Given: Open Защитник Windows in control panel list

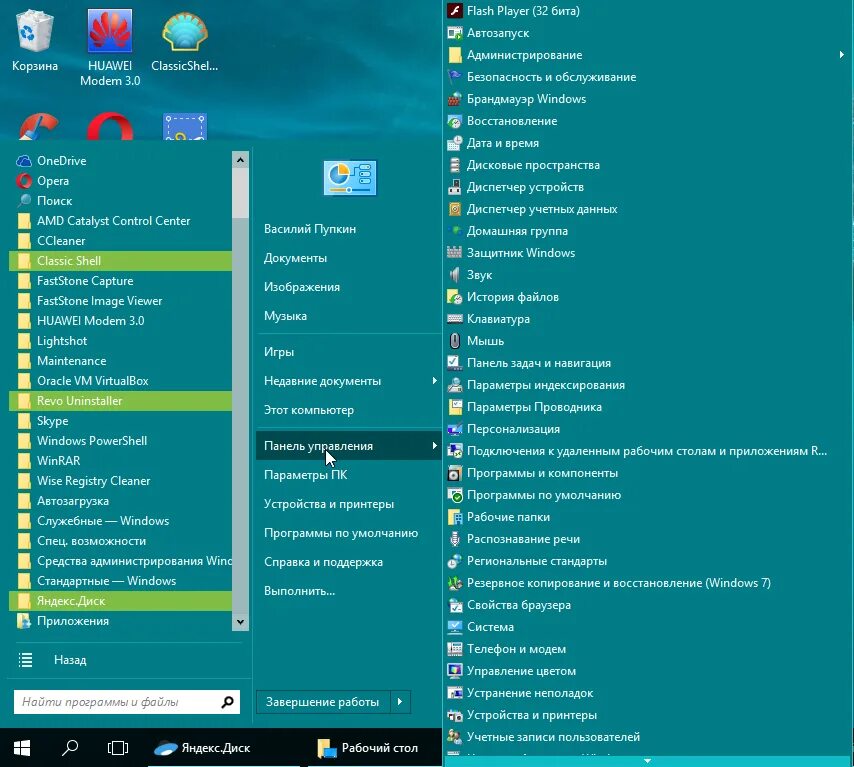Looking at the screenshot, I should 648,253.
